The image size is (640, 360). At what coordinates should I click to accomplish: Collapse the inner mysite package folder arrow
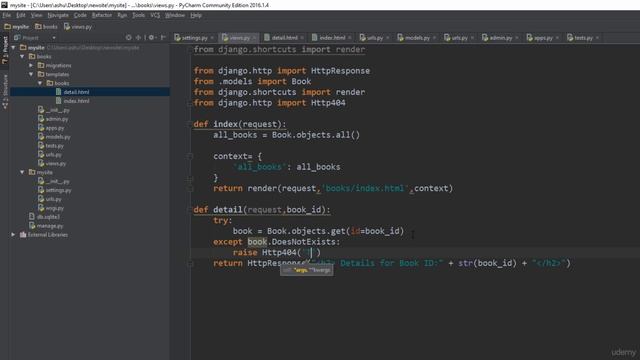pos(22,172)
